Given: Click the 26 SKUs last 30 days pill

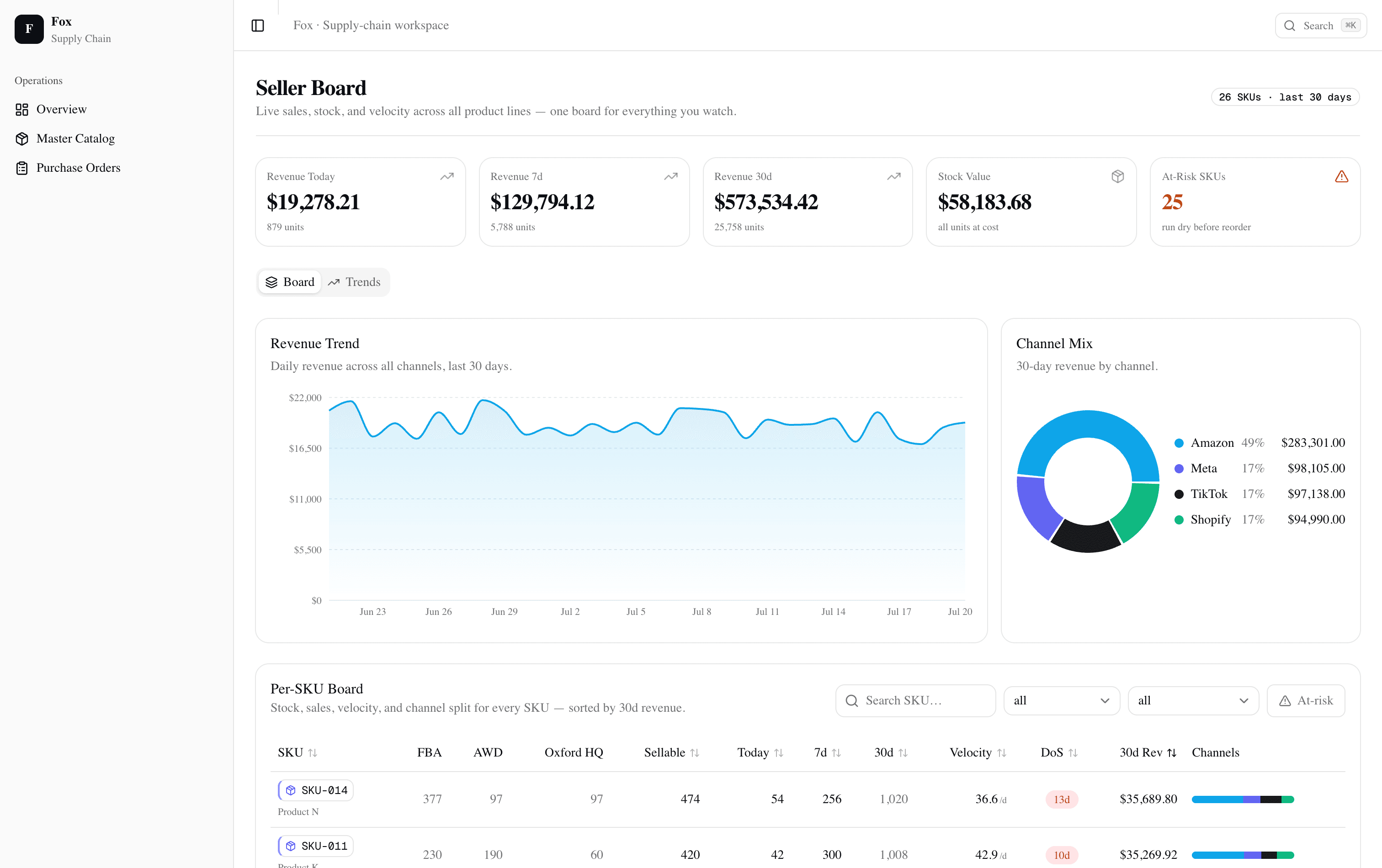Looking at the screenshot, I should coord(1285,97).
